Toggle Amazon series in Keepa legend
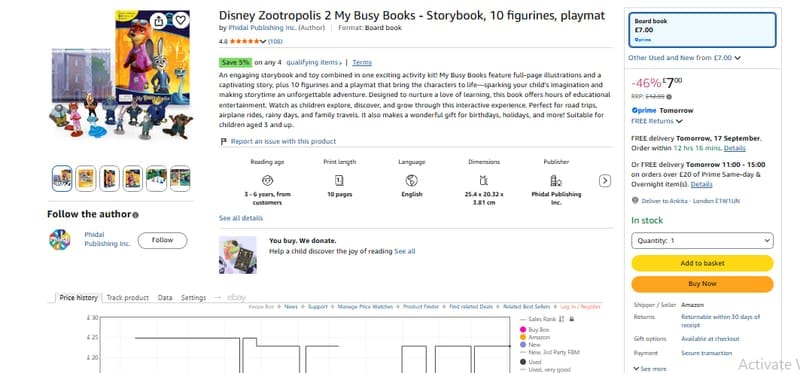800x373 pixels. pyautogui.click(x=534, y=337)
